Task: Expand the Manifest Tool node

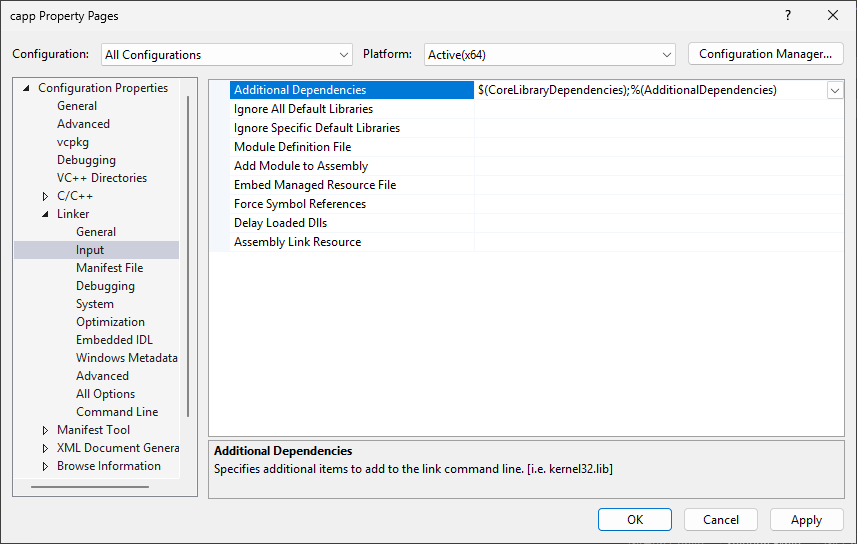Action: coord(45,430)
